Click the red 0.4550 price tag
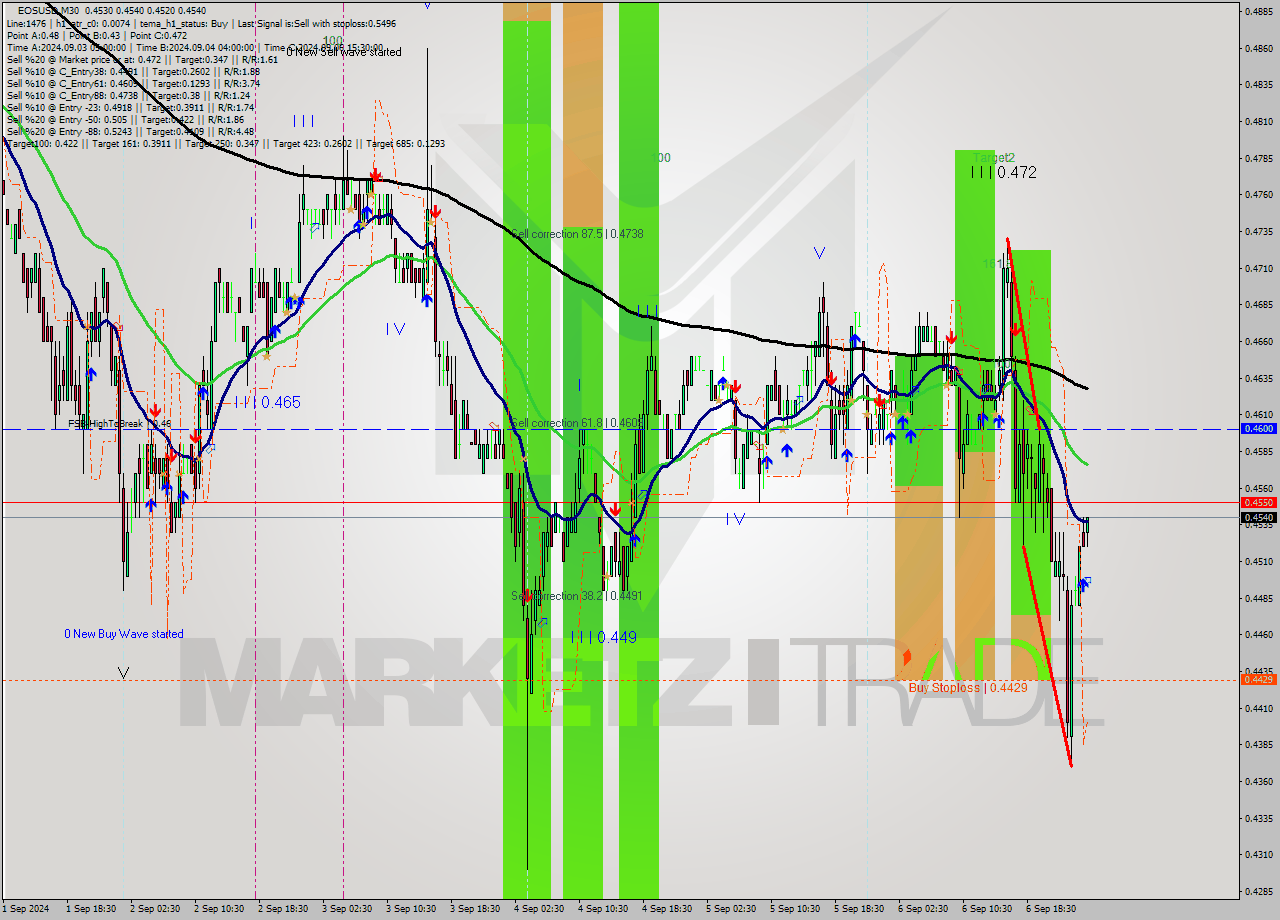 click(x=1258, y=502)
